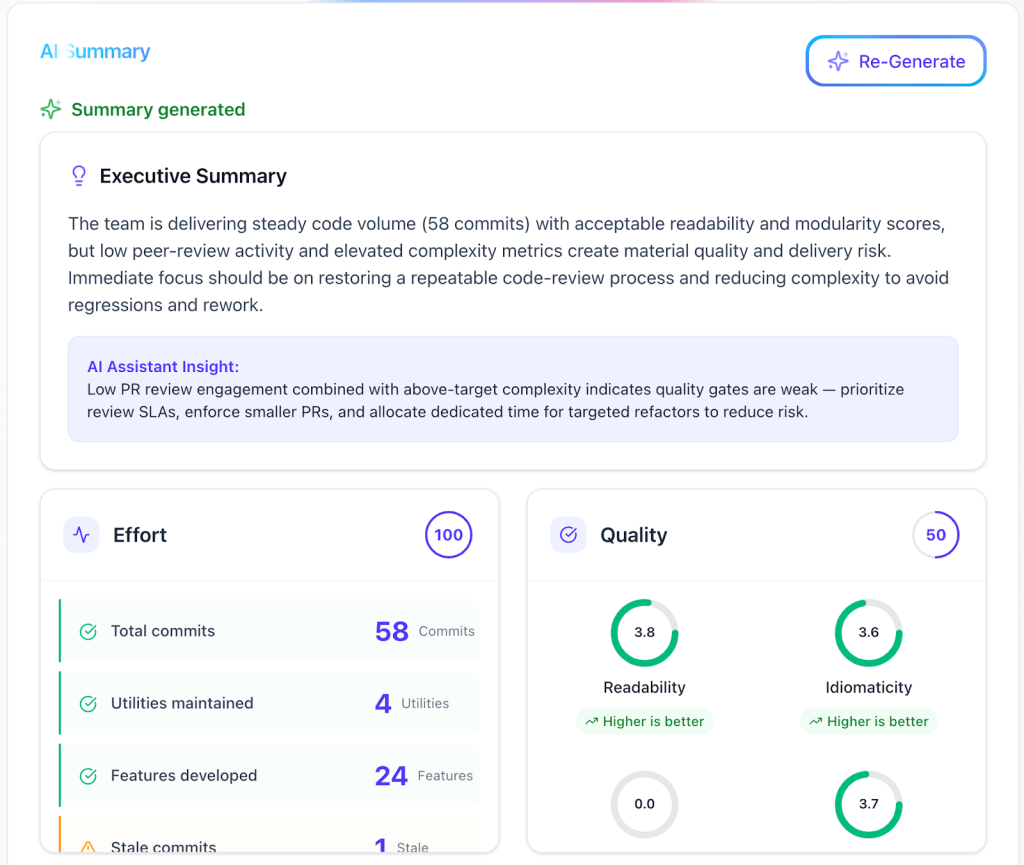Image resolution: width=1024 pixels, height=865 pixels.
Task: Click the Readability gauge showing 3.8
Action: [x=645, y=632]
